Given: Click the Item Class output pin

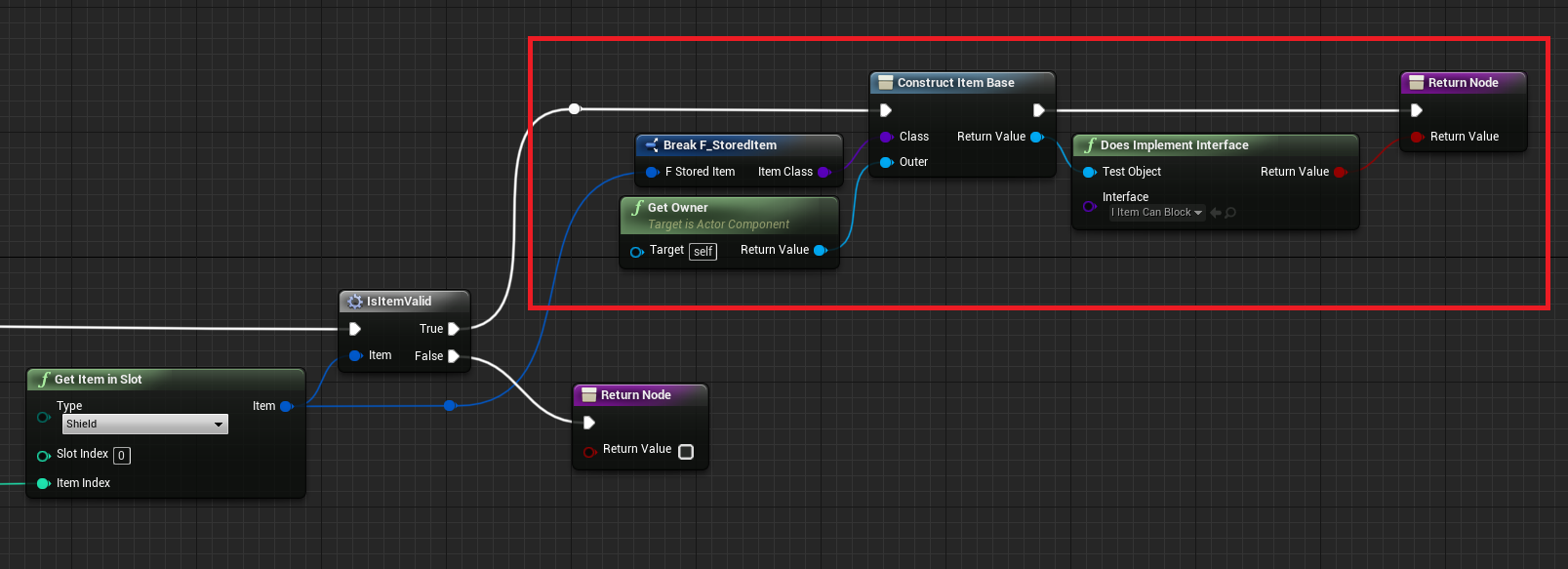Looking at the screenshot, I should point(824,173).
